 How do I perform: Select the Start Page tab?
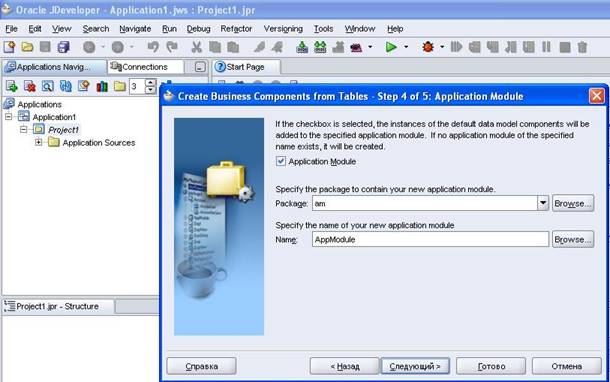[245, 67]
